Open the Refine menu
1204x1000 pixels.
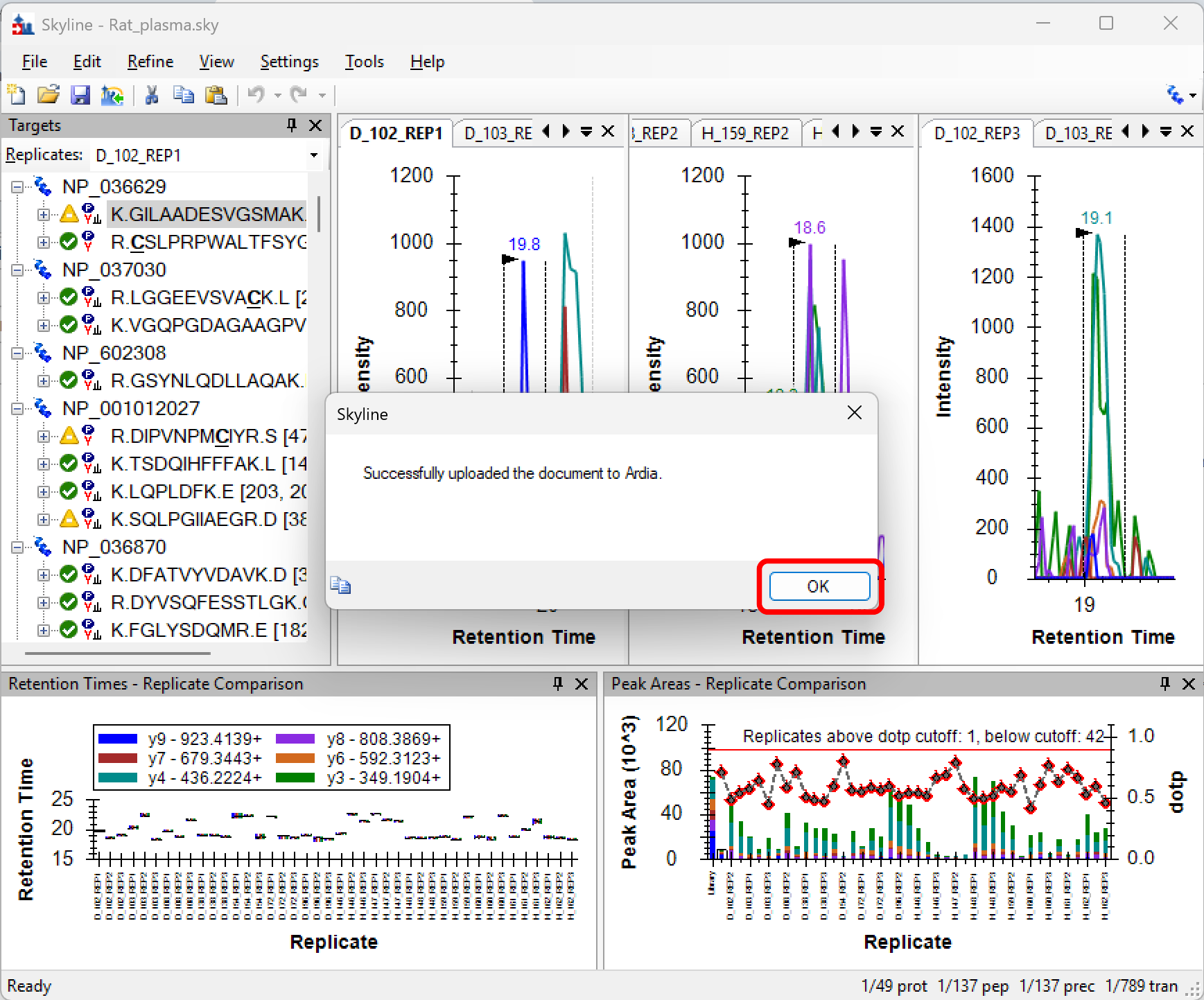click(150, 62)
